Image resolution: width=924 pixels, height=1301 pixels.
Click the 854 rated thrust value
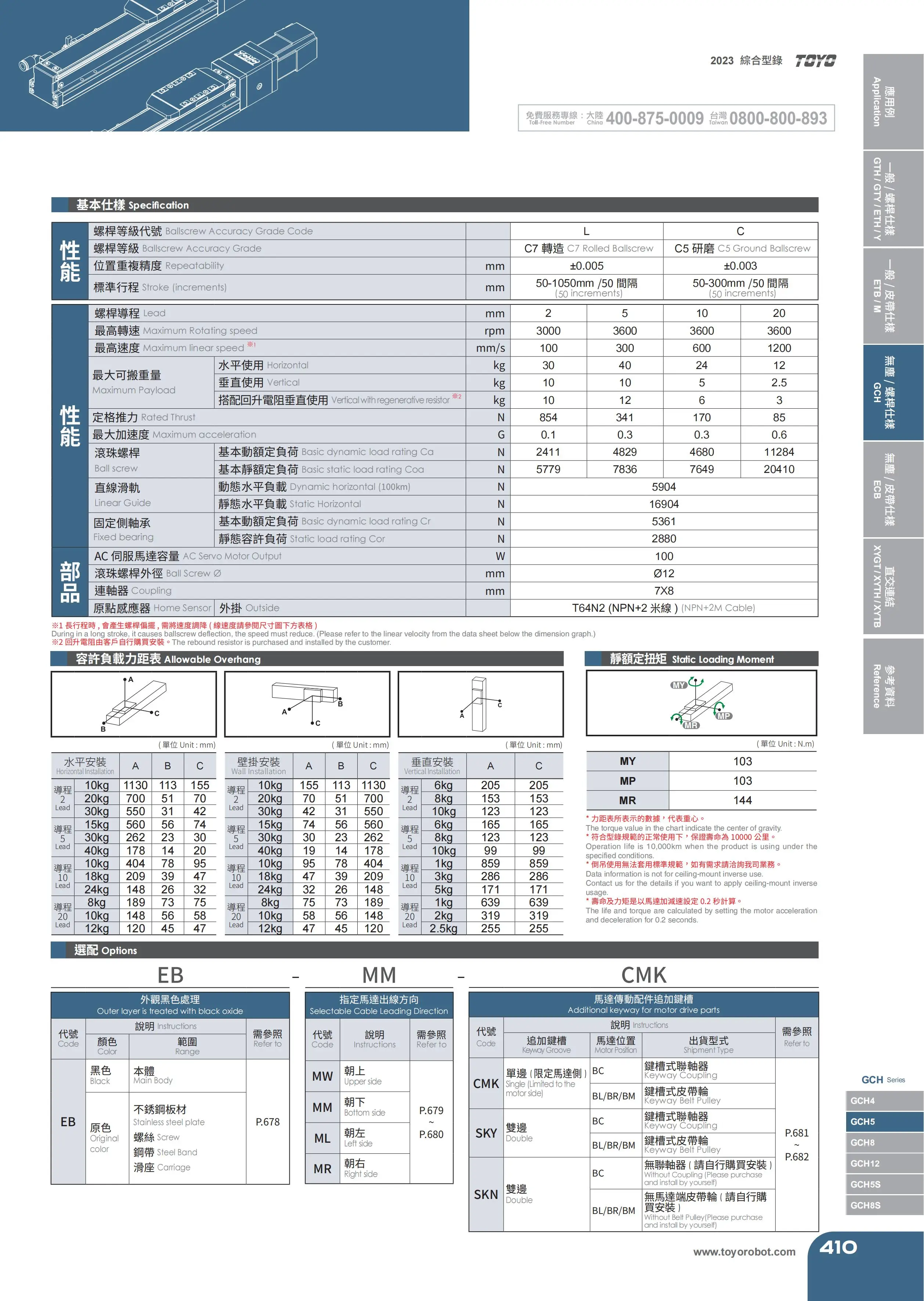tap(548, 418)
